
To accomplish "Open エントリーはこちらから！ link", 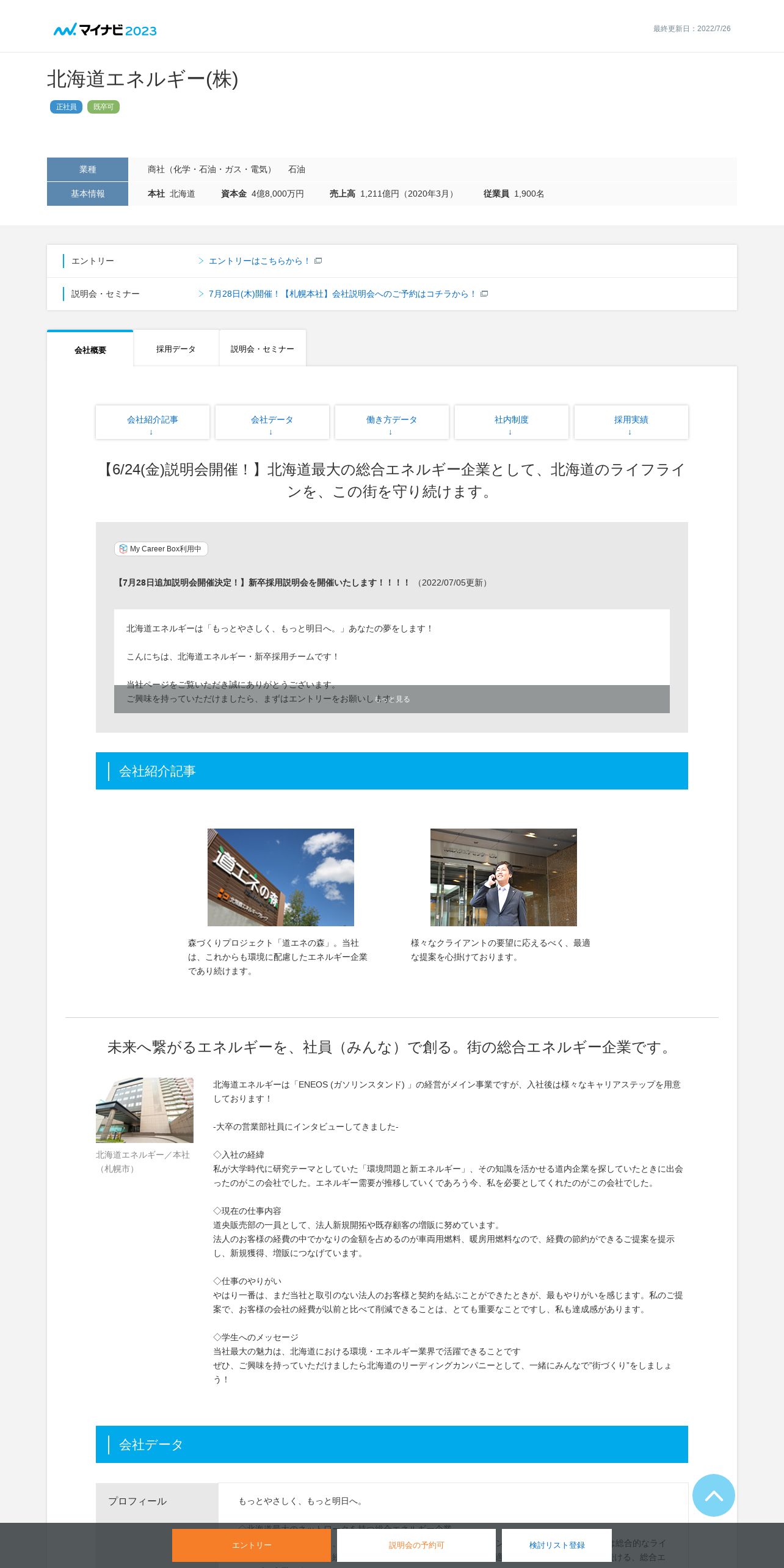I will point(260,261).
